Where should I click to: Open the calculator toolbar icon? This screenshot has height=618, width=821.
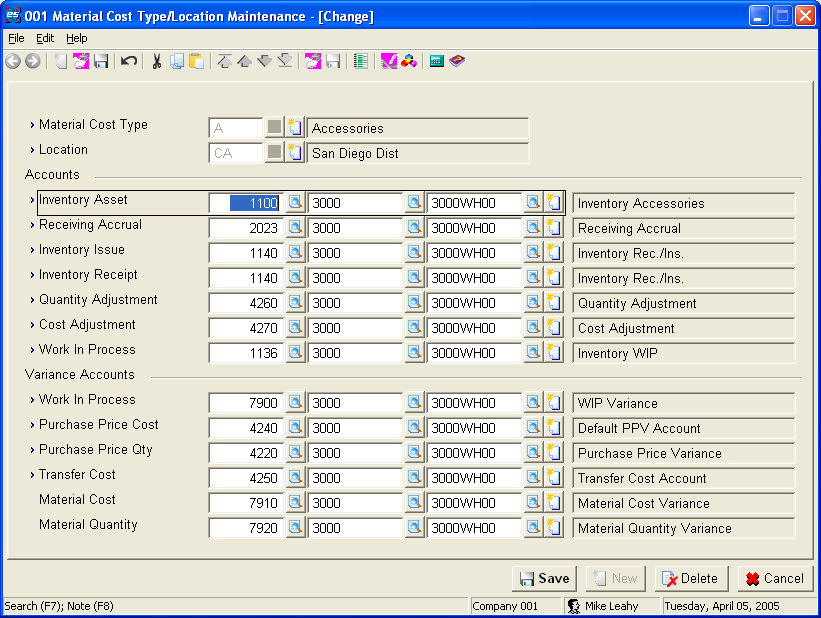437,61
